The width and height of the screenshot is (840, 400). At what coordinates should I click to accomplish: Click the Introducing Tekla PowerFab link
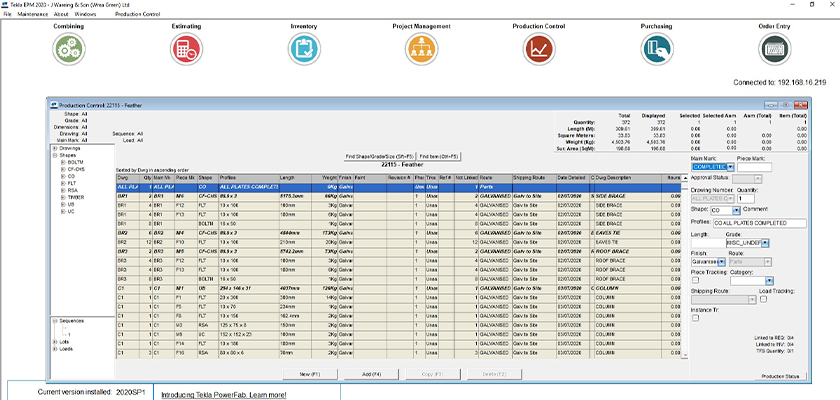(x=223, y=395)
